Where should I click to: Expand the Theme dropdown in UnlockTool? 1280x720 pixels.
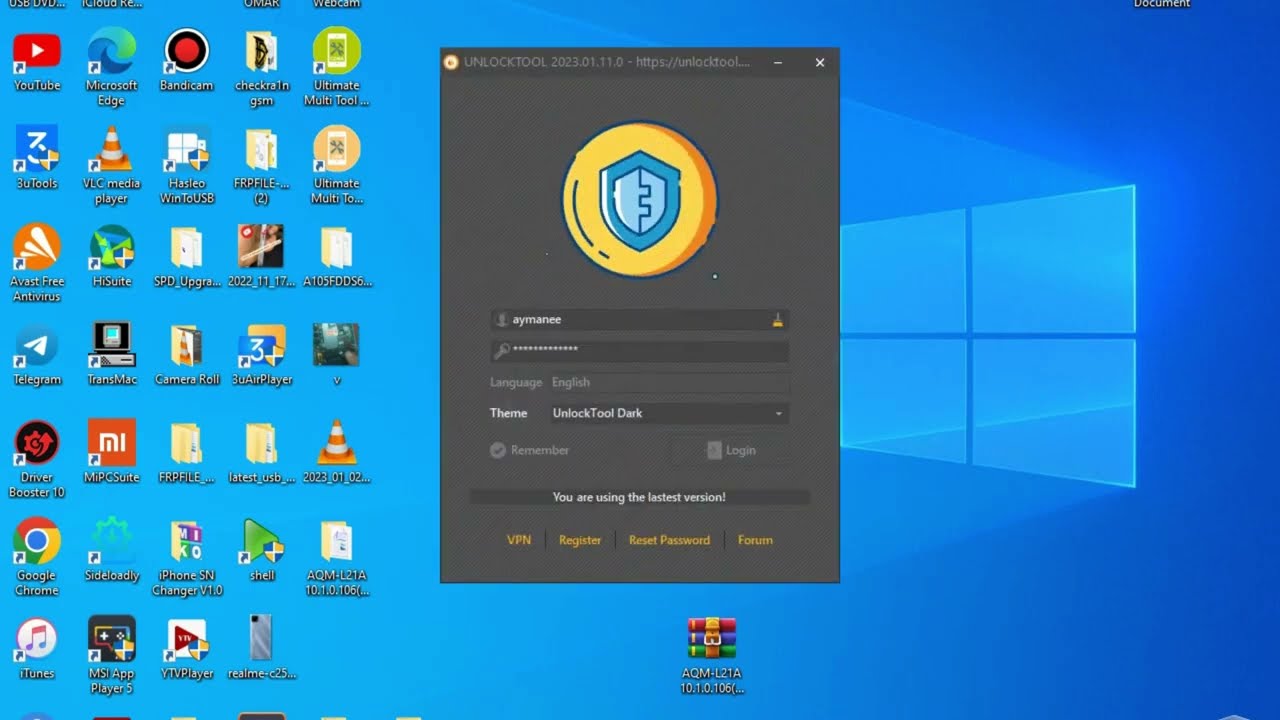coord(668,413)
